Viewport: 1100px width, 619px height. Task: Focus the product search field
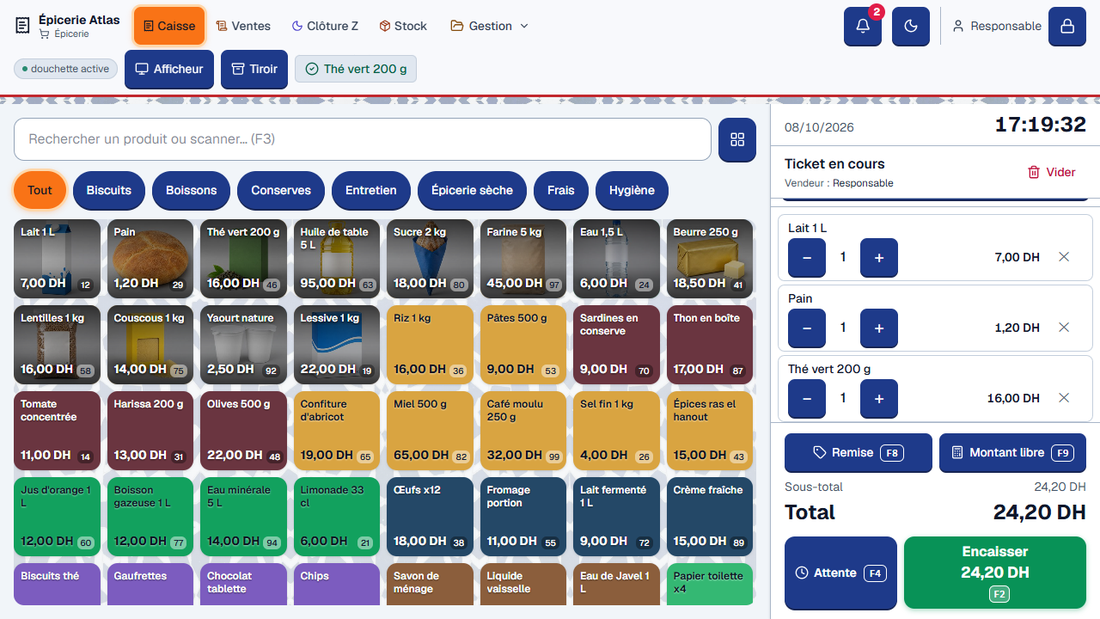coord(363,139)
